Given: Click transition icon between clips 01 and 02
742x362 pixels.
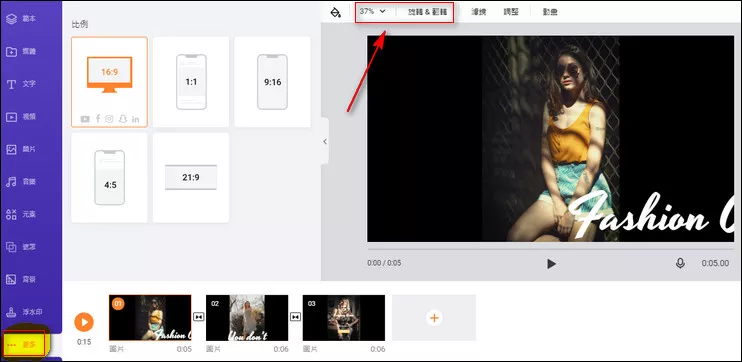Looking at the screenshot, I should (x=199, y=317).
